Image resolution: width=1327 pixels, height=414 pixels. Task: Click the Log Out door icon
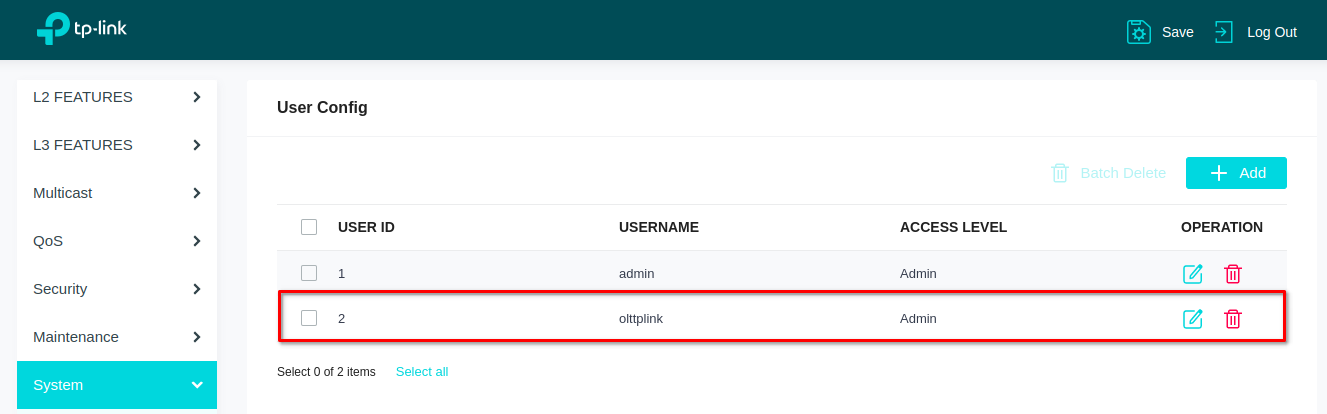(1224, 32)
